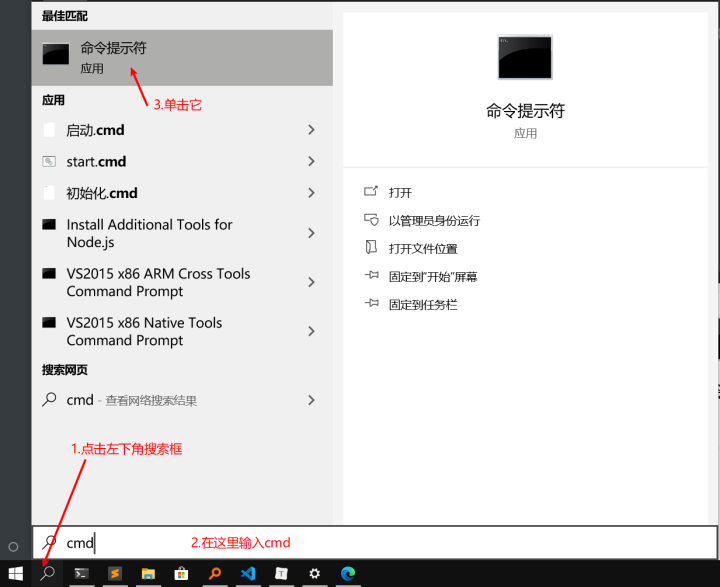Click the magnifier icon in search box
720x587 pixels.
point(49,542)
